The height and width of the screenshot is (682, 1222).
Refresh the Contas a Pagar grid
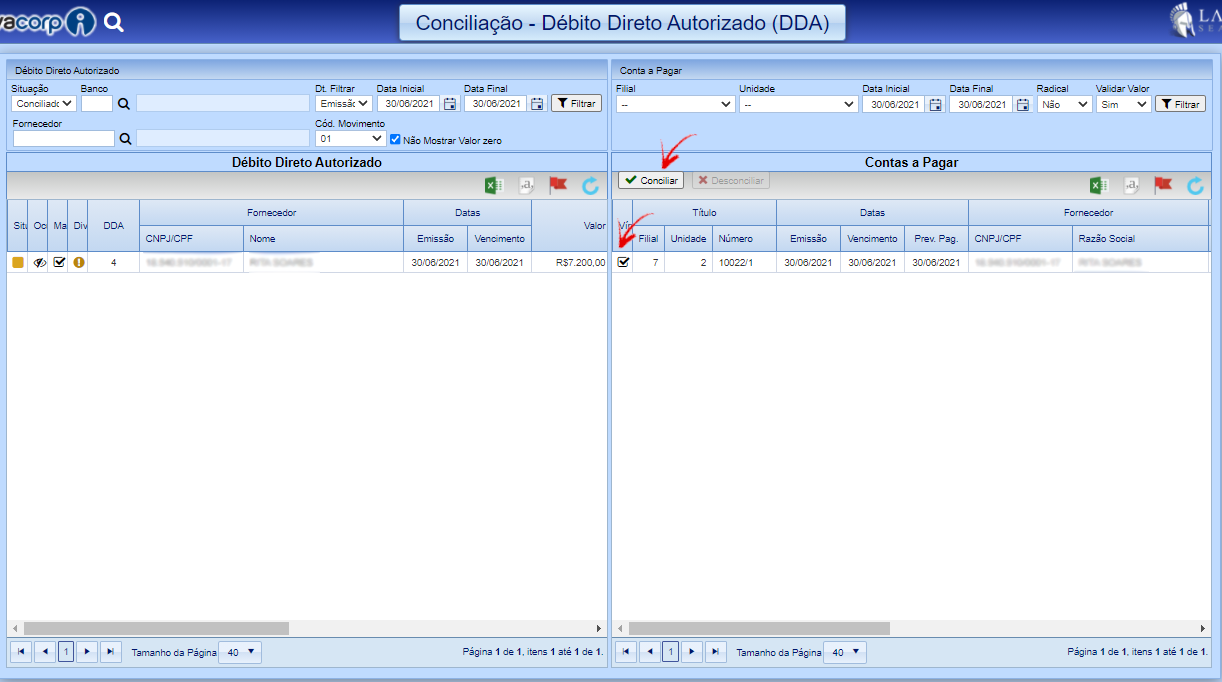pyautogui.click(x=1195, y=185)
